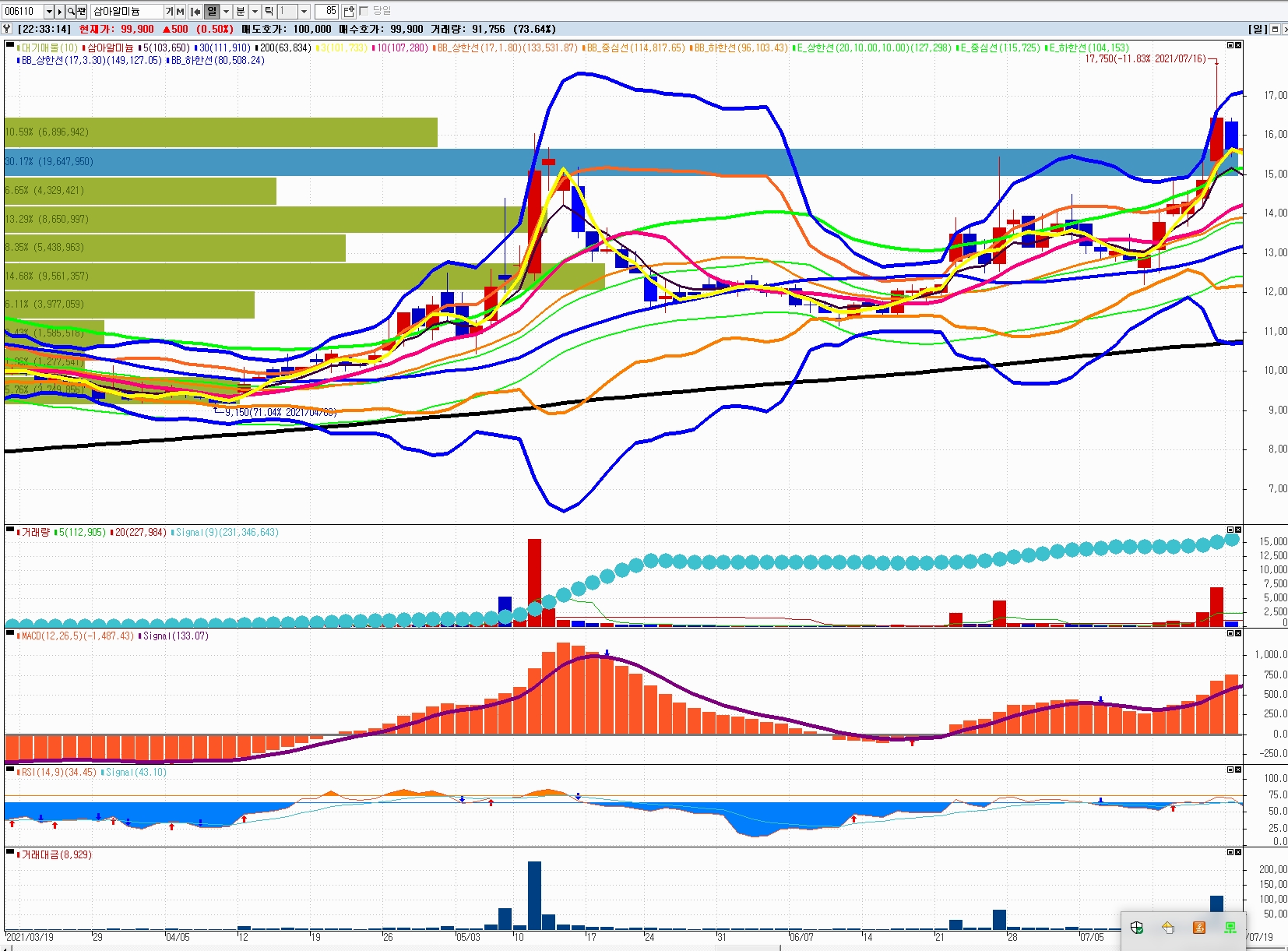Viewport: 1288px width, 951px height.
Task: Click the add chart window icon
Action: pos(348,11)
